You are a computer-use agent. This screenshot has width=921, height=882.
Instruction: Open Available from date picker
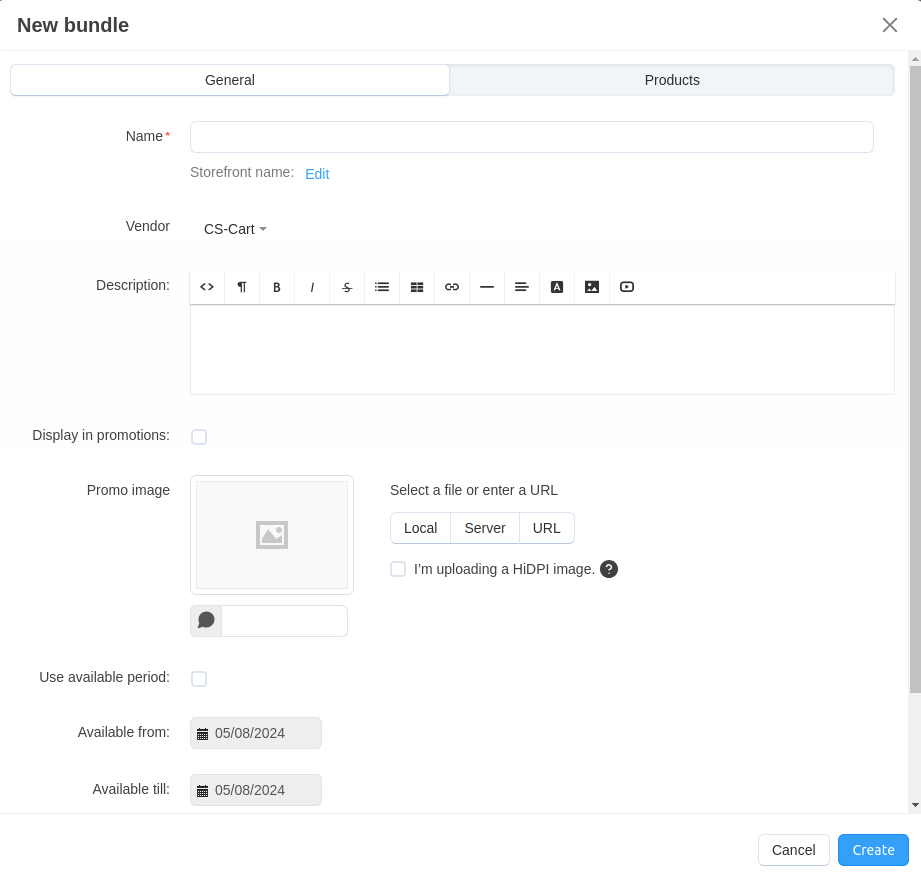tap(256, 733)
